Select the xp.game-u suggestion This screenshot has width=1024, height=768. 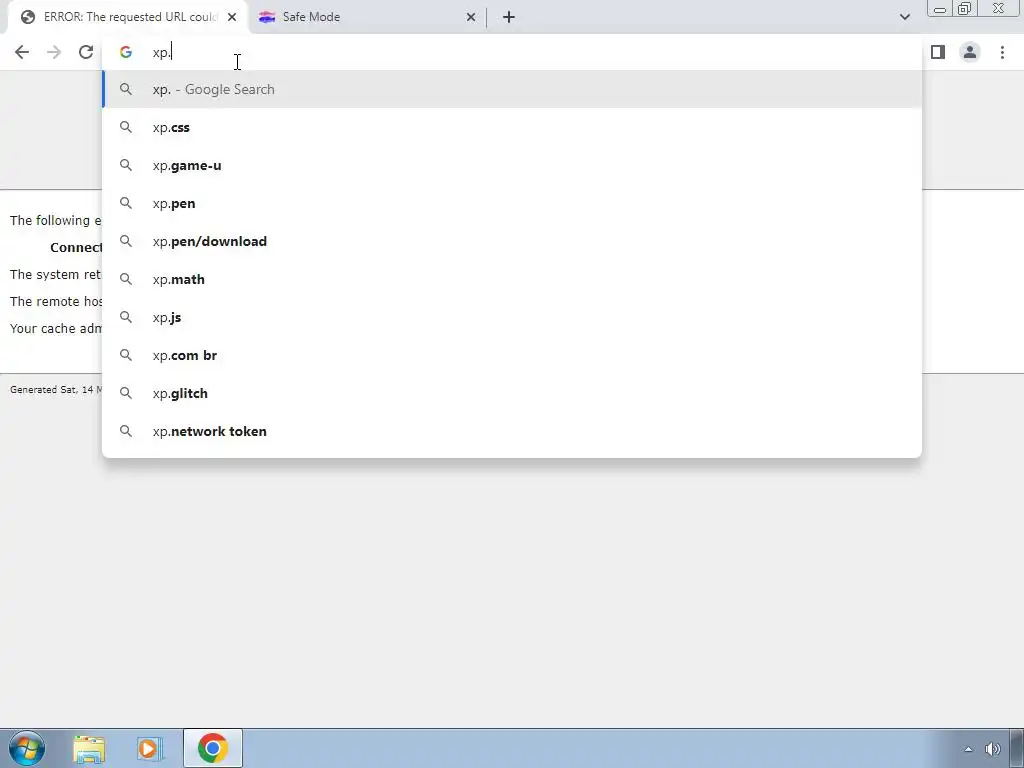click(512, 165)
